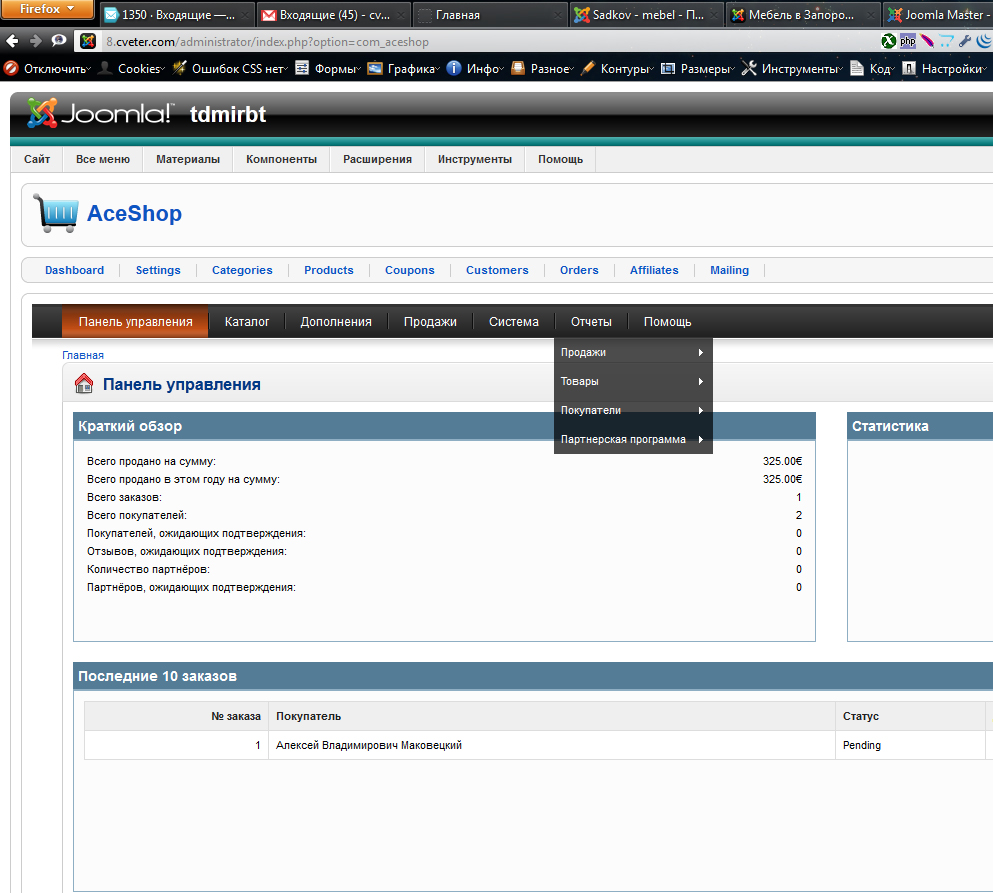Open the Firefox application menu dropdown
The width and height of the screenshot is (993, 893).
click(x=48, y=10)
